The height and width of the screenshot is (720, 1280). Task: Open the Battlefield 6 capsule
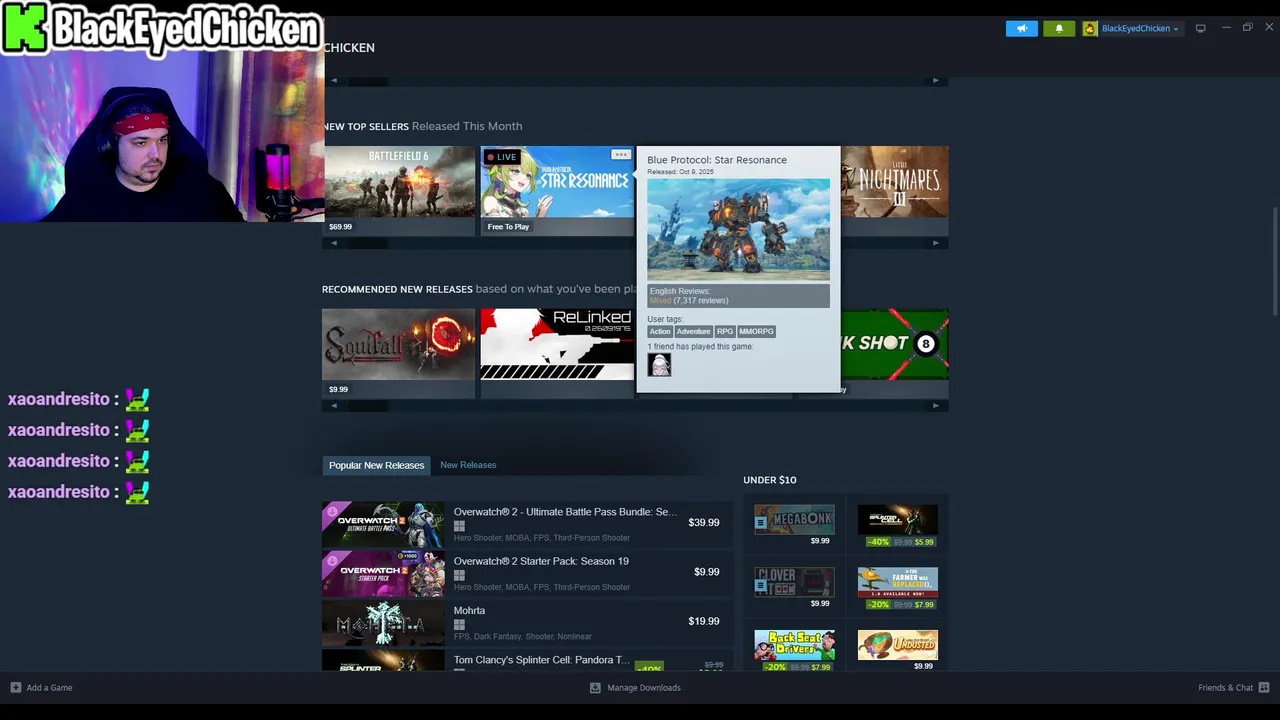click(x=398, y=190)
